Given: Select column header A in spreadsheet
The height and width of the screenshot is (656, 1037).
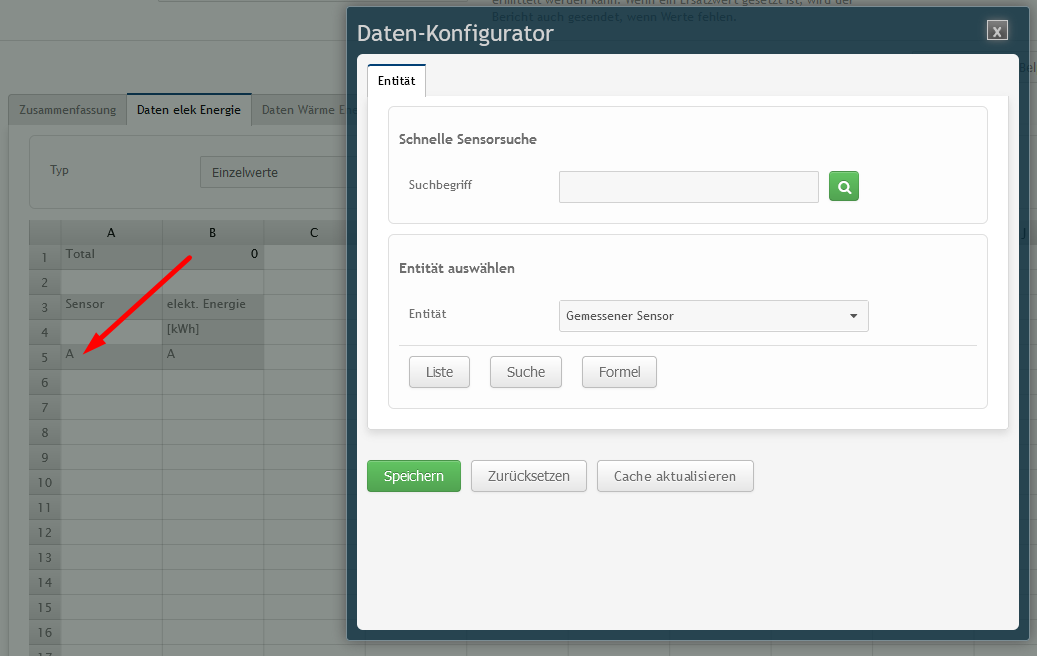Looking at the screenshot, I should click(111, 233).
